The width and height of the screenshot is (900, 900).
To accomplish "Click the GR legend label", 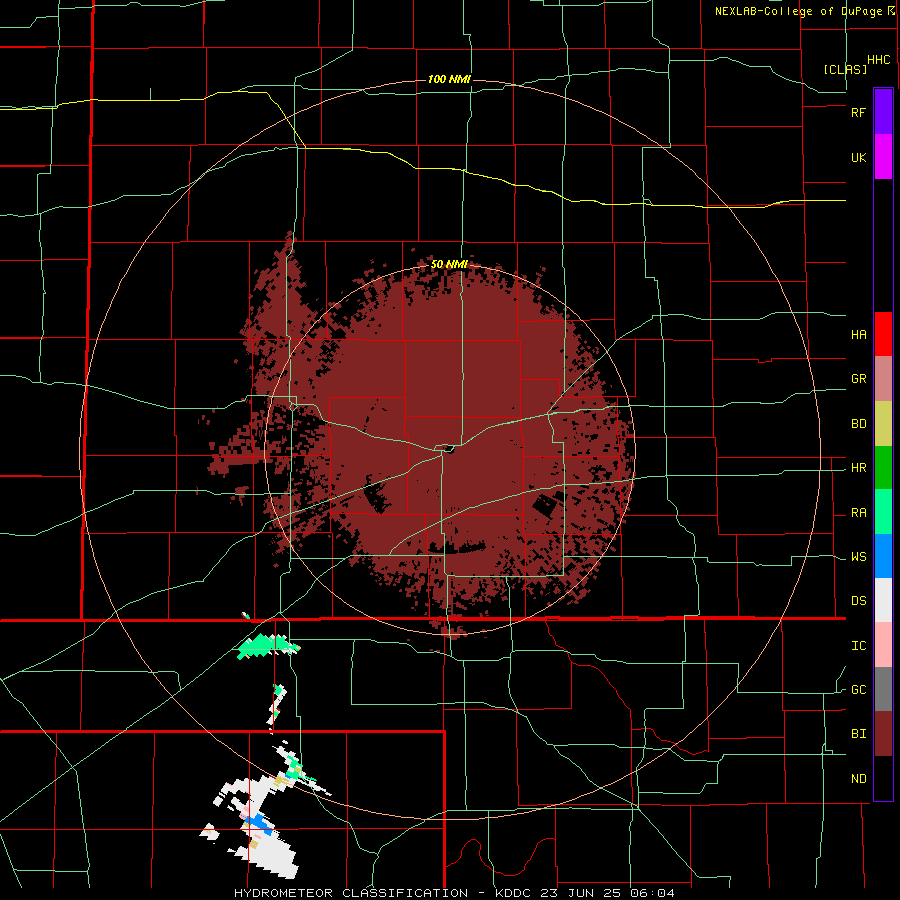I will [x=858, y=379].
